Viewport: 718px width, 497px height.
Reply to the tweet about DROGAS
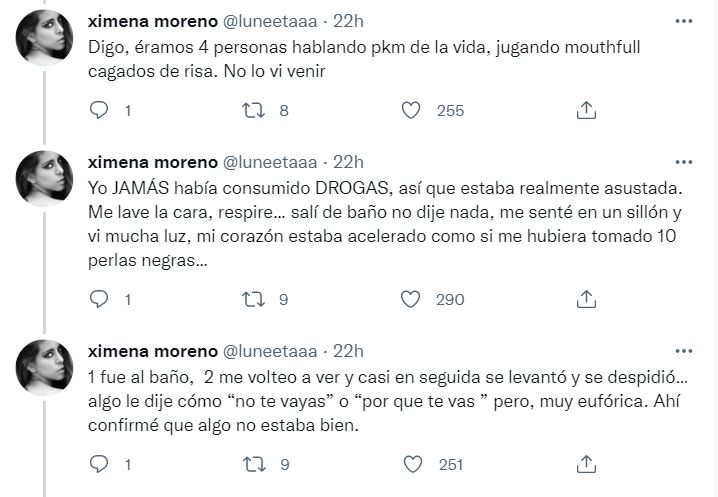(99, 298)
